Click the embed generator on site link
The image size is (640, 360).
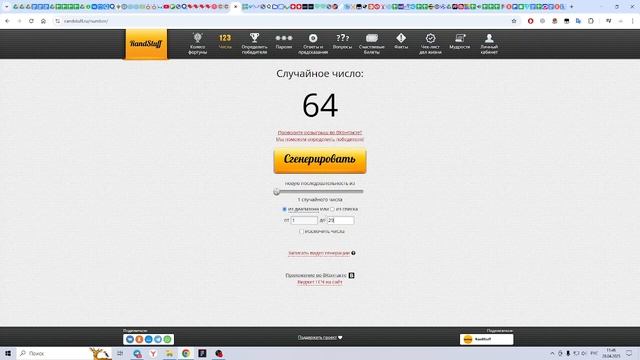pyautogui.click(x=320, y=282)
